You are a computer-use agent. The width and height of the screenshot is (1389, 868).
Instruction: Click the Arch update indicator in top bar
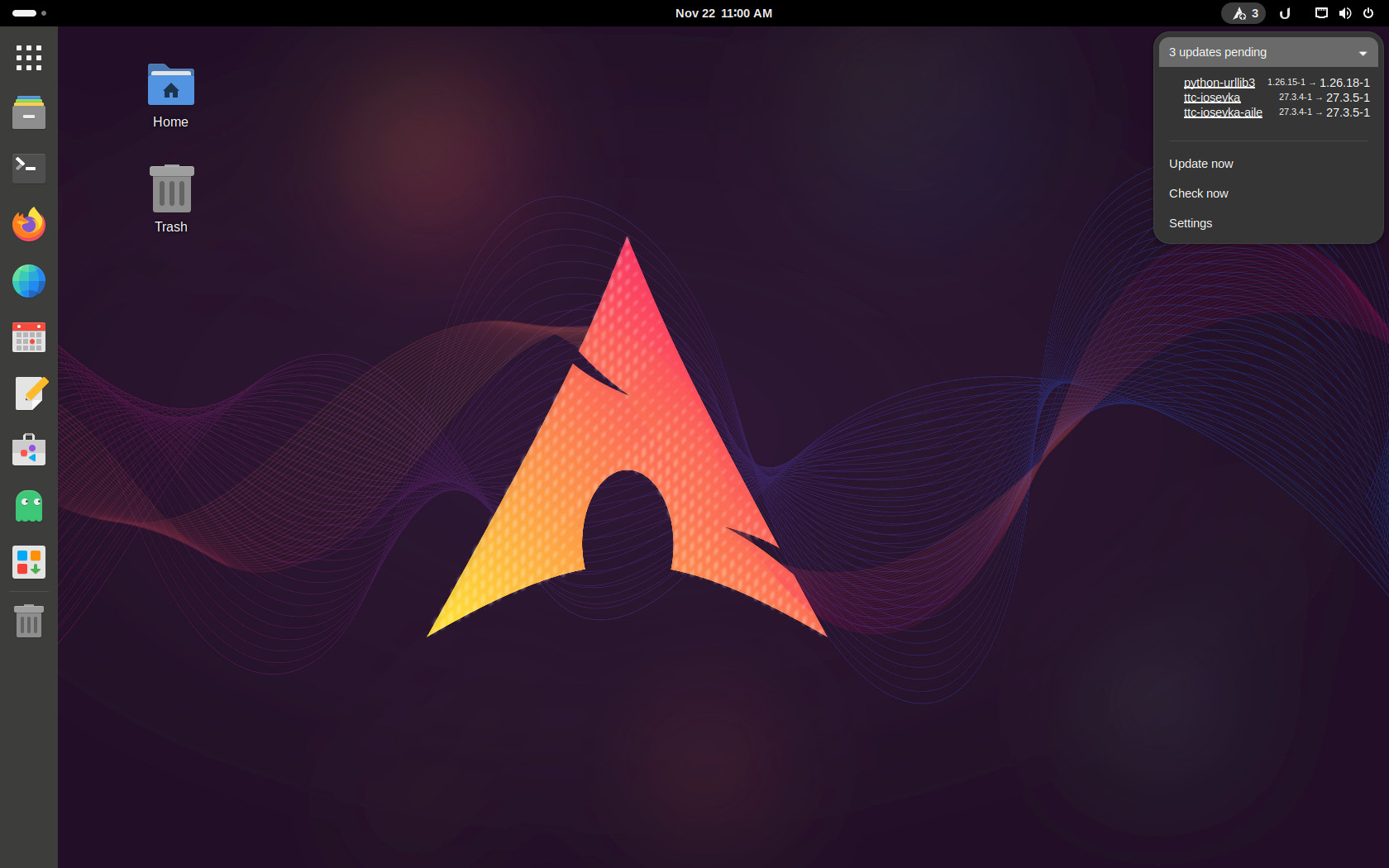tap(1243, 13)
